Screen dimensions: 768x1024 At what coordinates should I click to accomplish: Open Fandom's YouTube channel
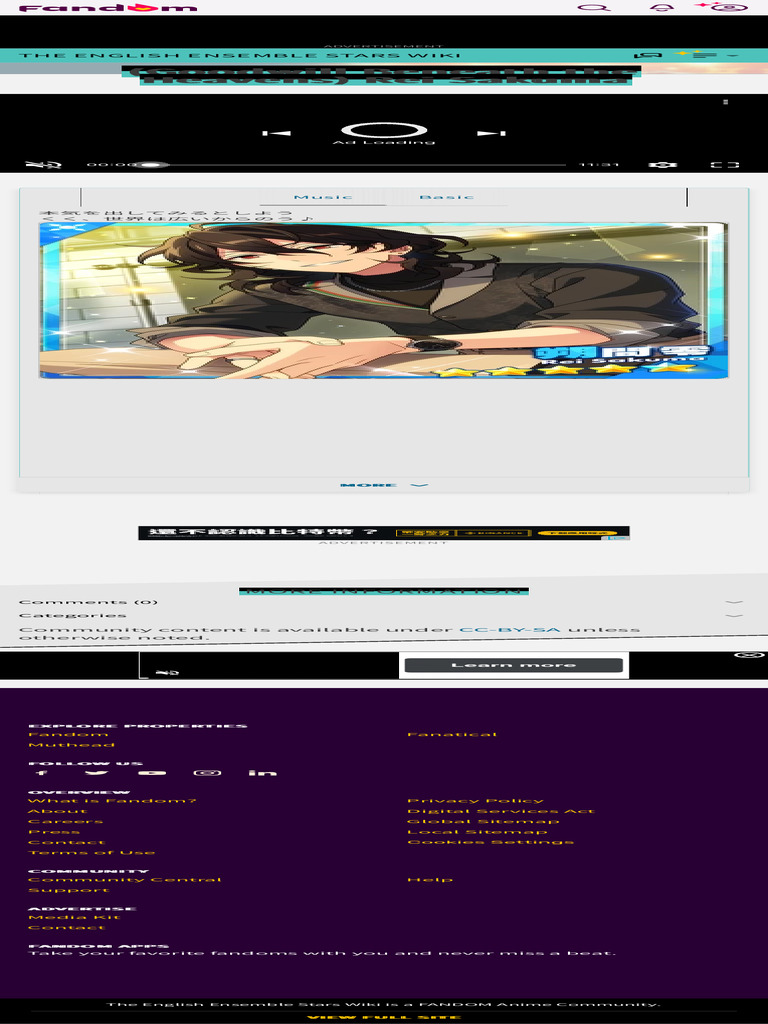[152, 773]
